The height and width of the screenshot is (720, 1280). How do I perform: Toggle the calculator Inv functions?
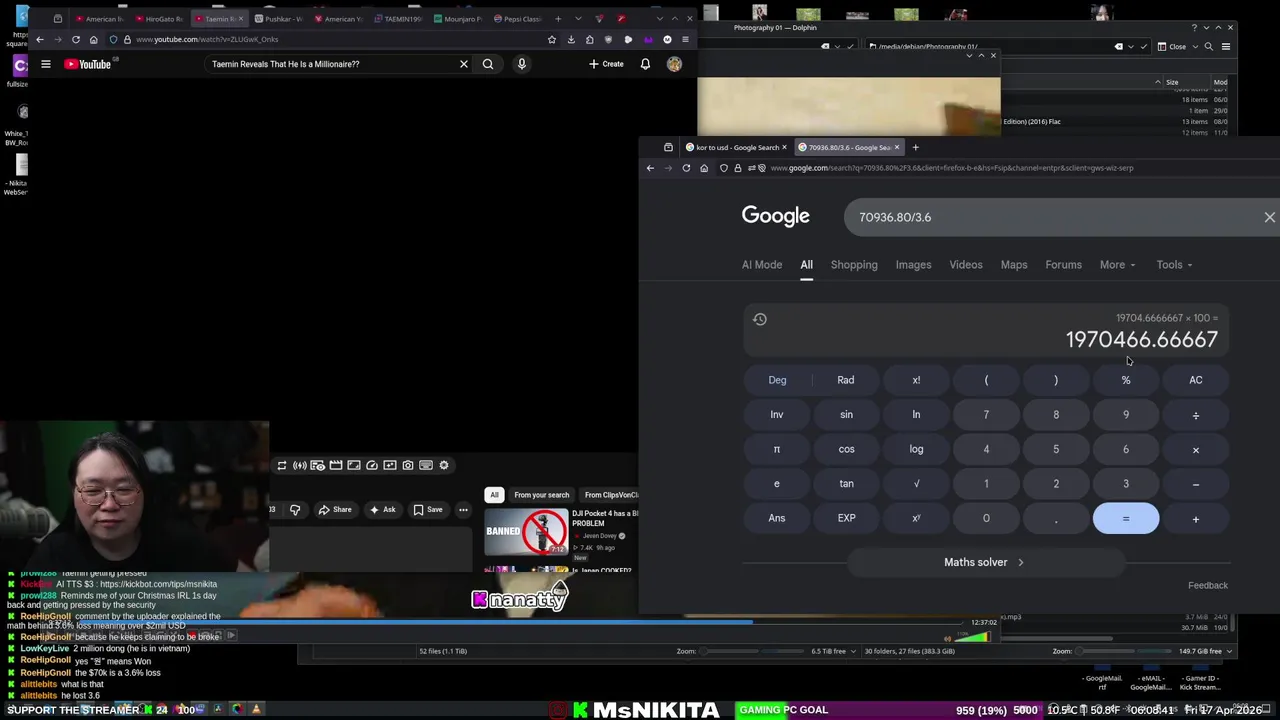click(777, 414)
